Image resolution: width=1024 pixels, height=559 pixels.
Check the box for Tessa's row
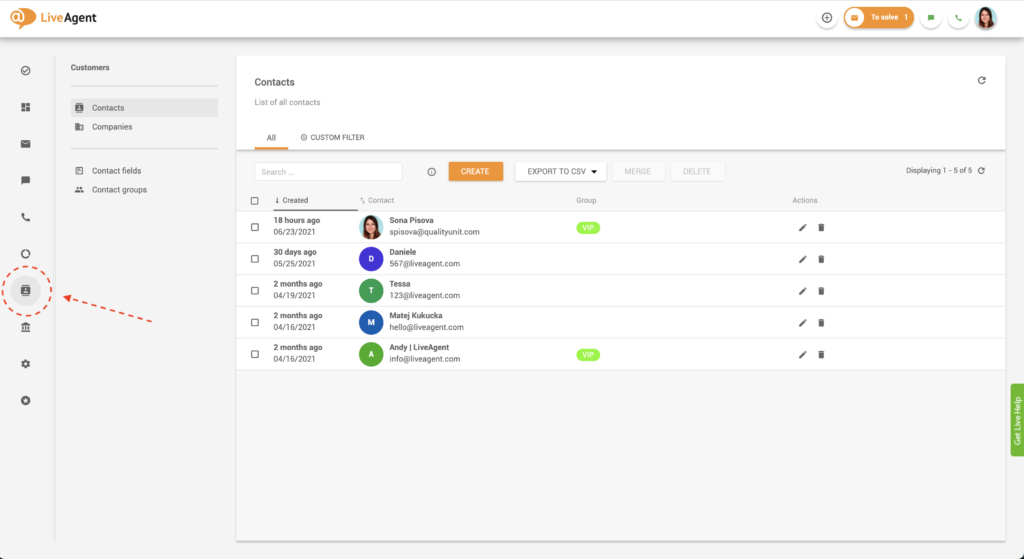coord(255,290)
